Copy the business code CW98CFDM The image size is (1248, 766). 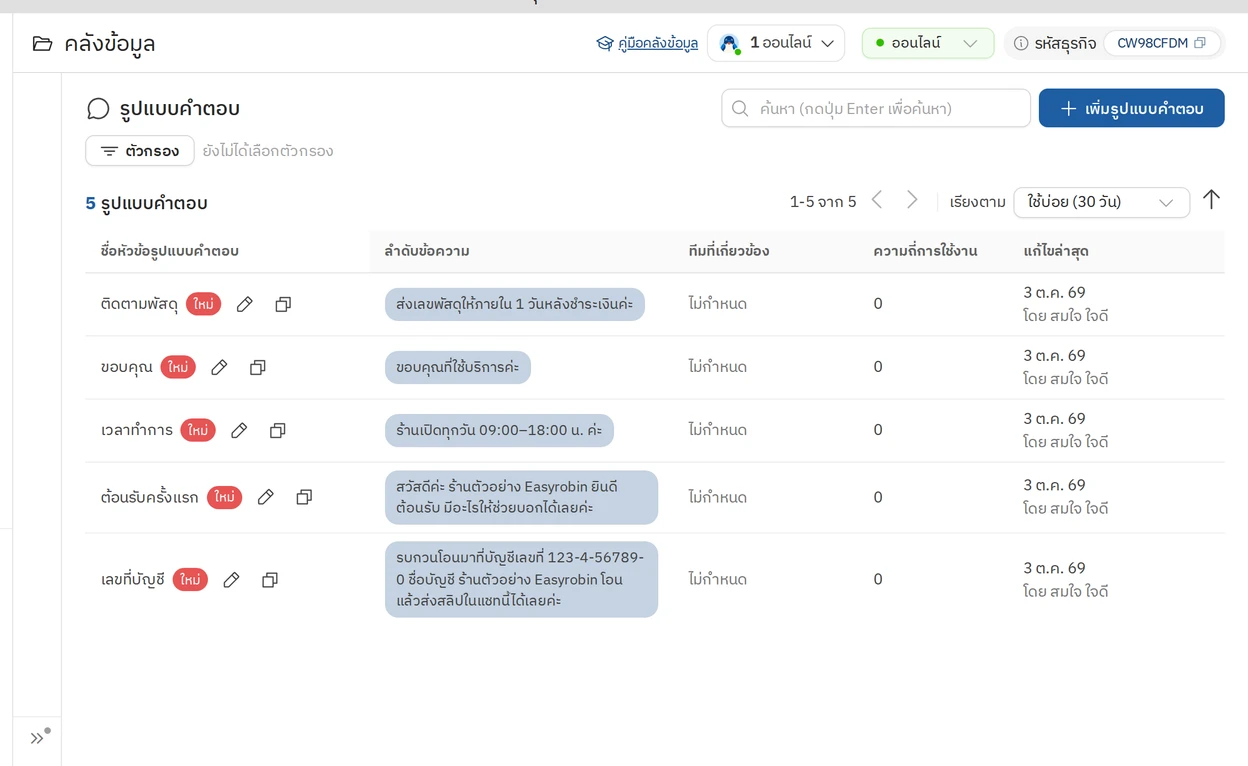click(x=1200, y=43)
